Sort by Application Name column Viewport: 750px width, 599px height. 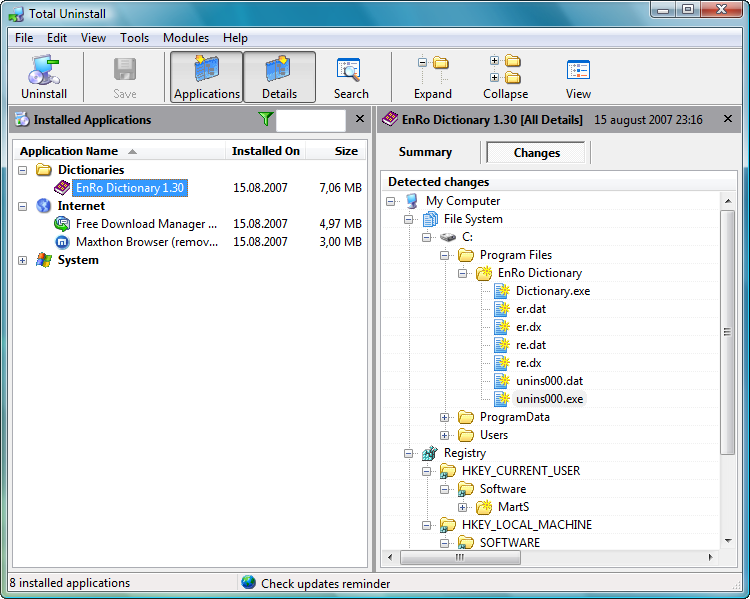coord(119,151)
